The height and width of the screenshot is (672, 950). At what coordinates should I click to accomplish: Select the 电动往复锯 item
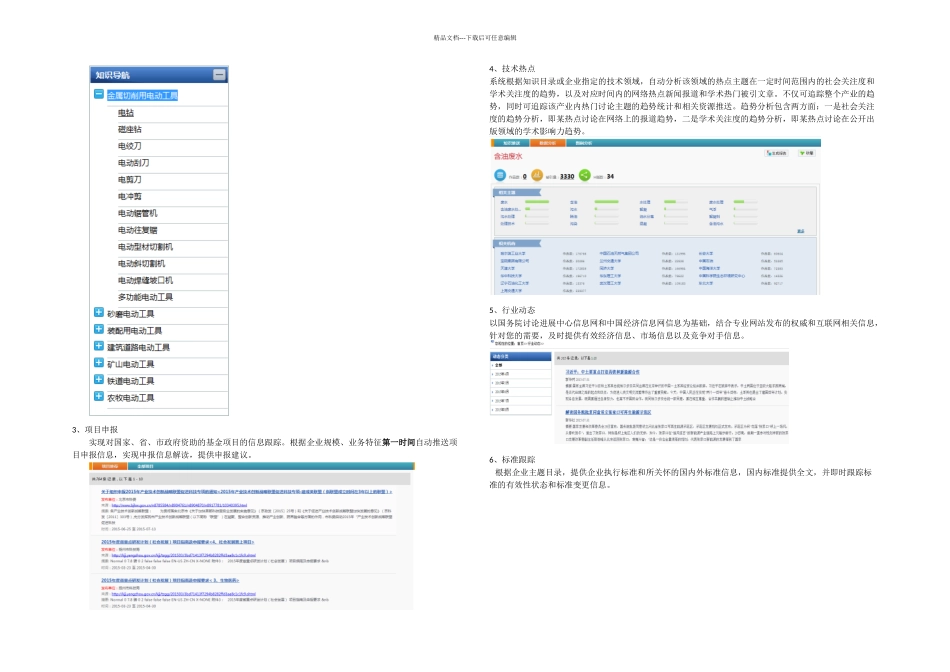coord(138,230)
